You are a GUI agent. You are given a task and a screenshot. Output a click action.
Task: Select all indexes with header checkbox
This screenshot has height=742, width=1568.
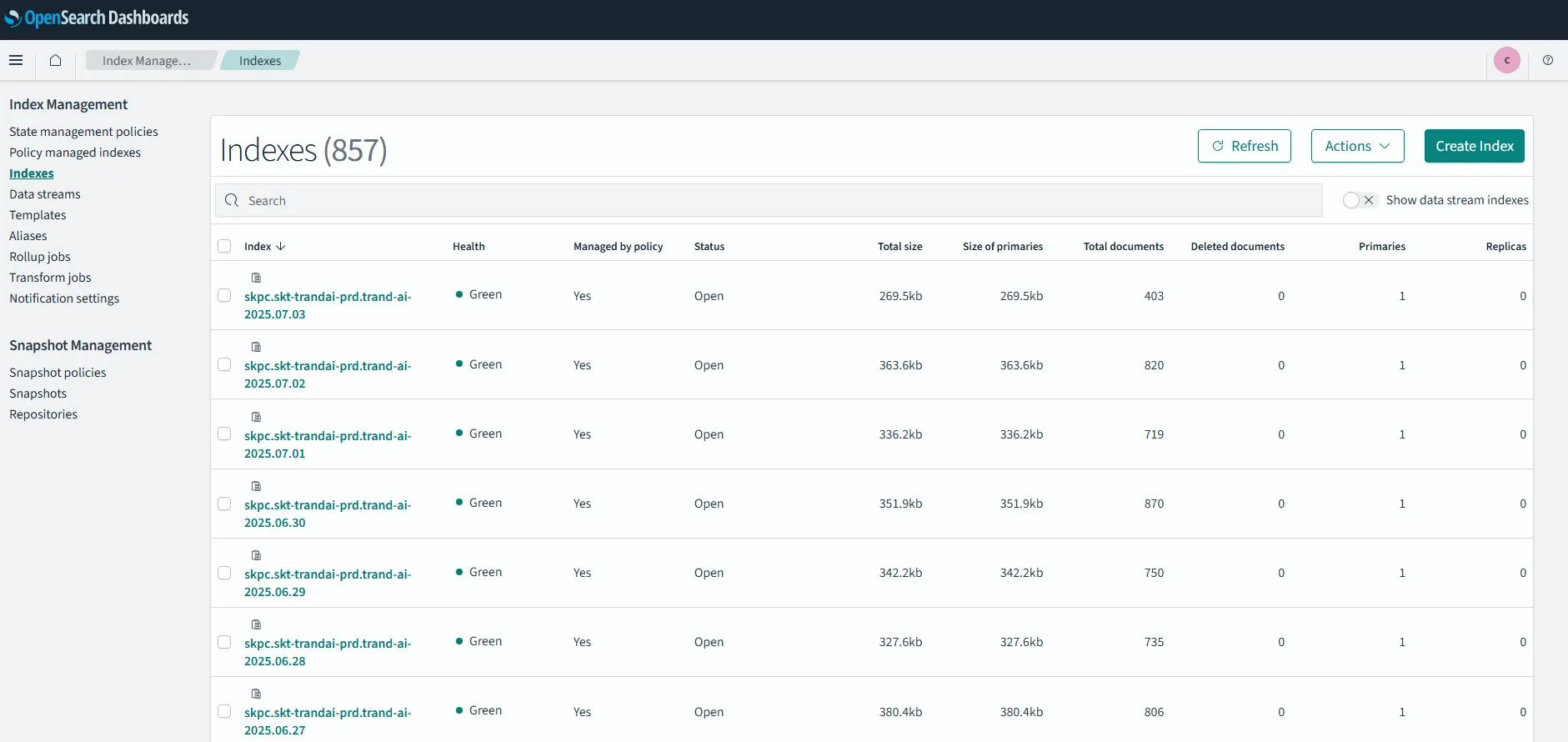[x=224, y=246]
